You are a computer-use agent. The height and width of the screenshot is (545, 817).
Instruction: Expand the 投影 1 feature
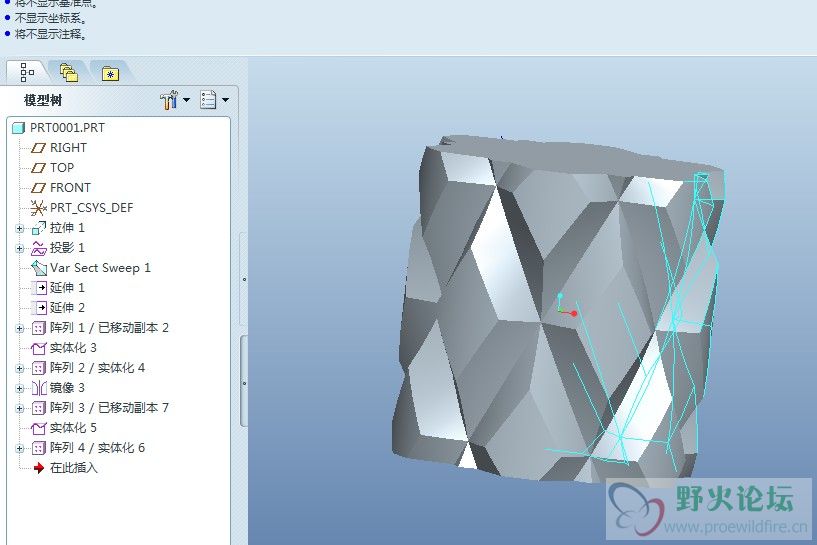pyautogui.click(x=20, y=248)
